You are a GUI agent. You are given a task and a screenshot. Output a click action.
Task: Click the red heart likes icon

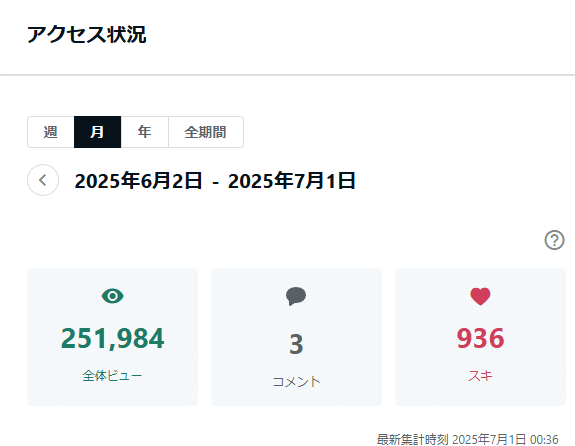pos(480,296)
